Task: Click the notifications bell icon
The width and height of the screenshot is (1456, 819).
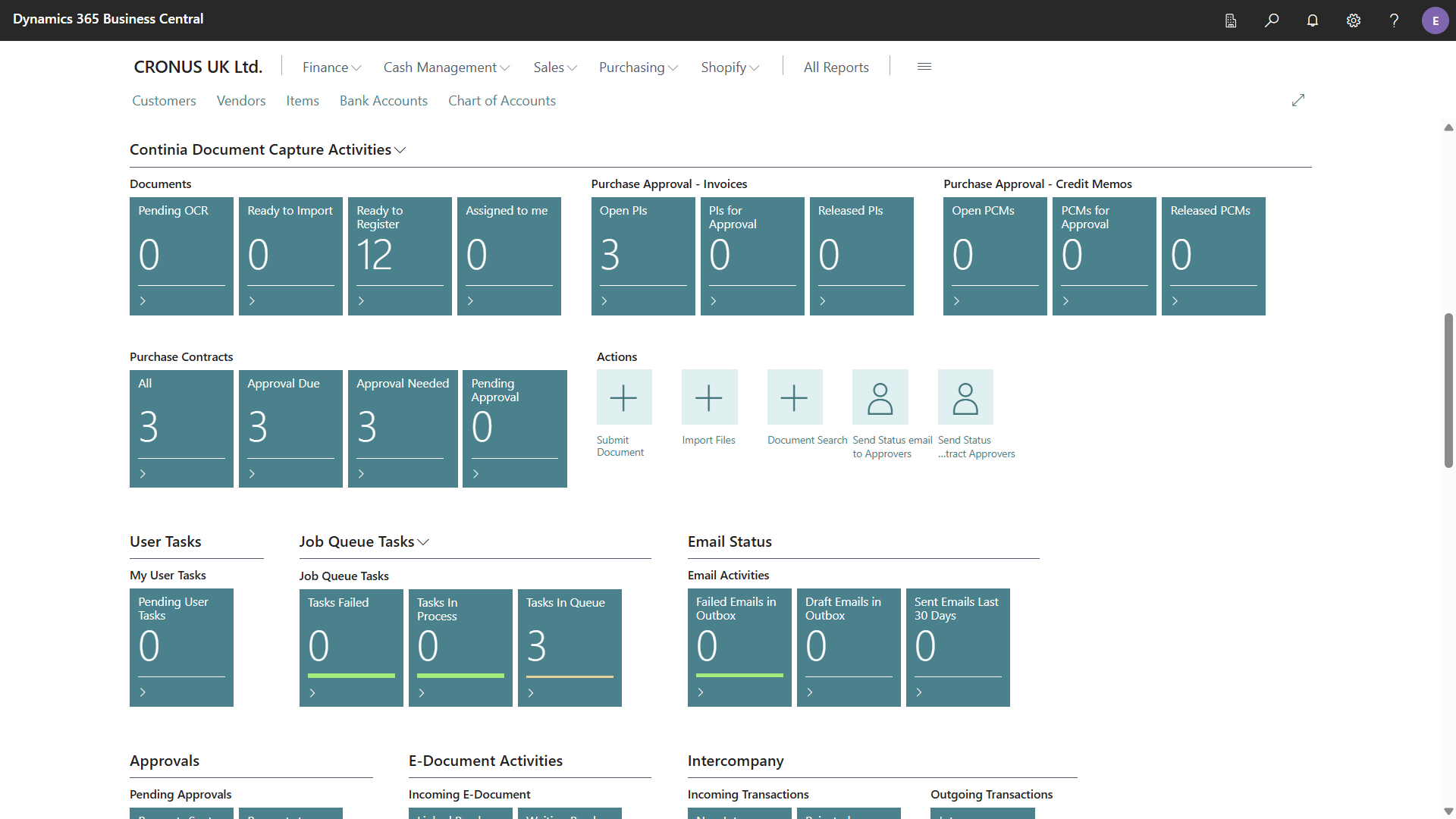Action: tap(1313, 20)
